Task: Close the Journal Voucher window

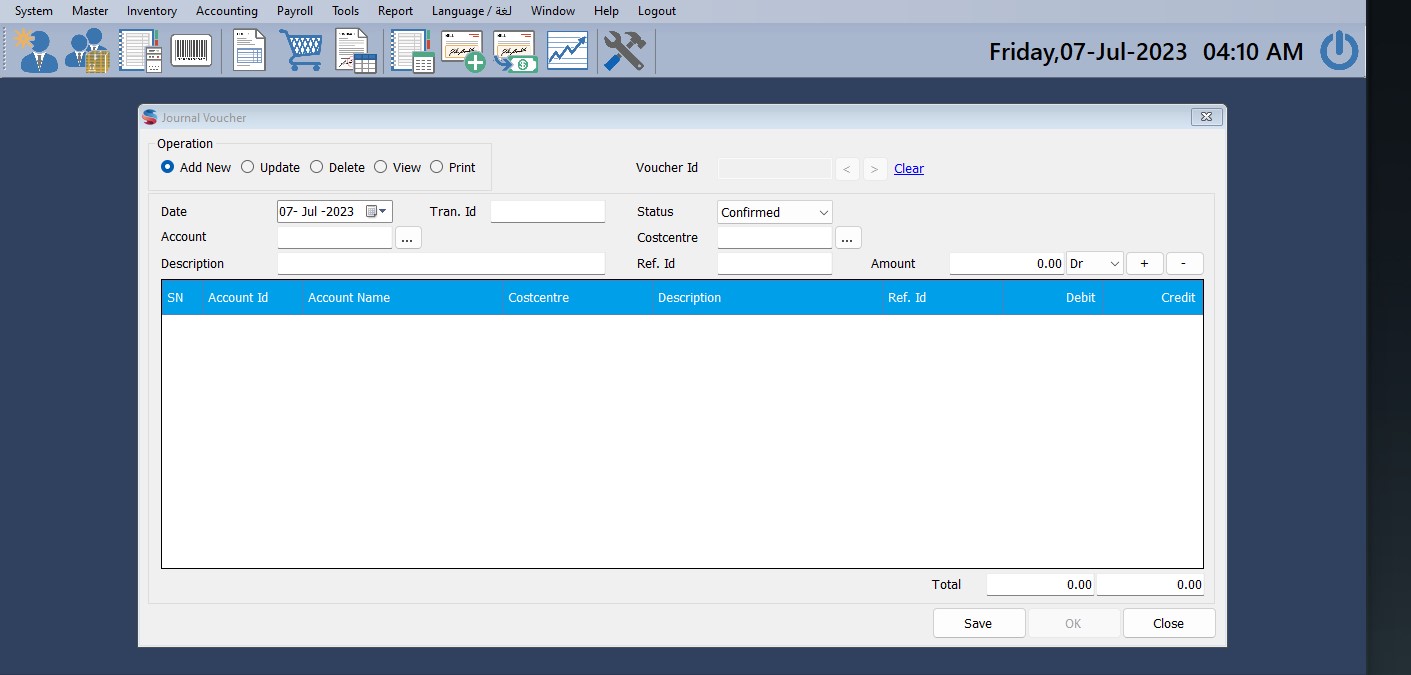Action: (x=1207, y=117)
